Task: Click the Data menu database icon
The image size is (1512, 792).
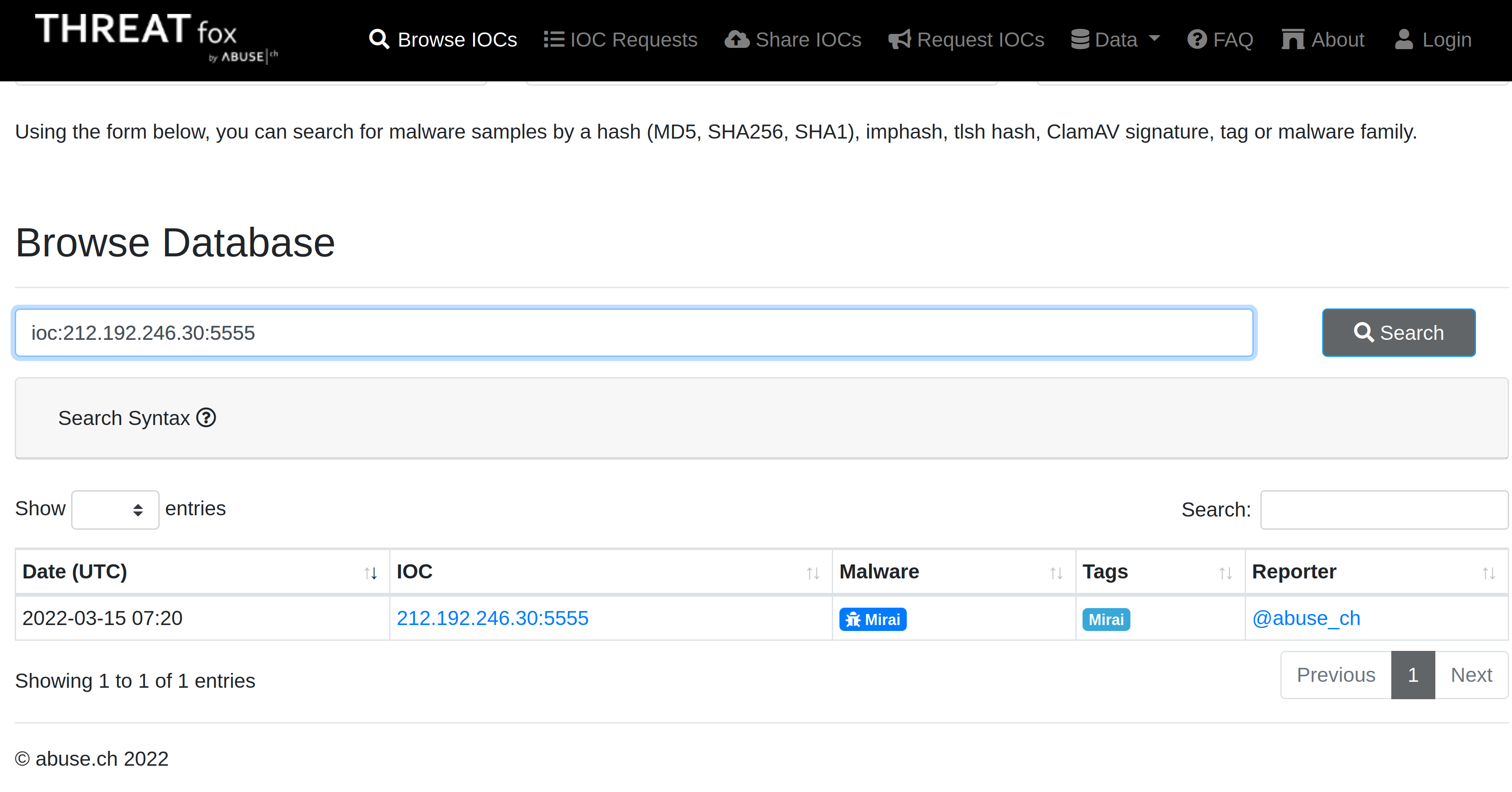Action: pyautogui.click(x=1082, y=39)
